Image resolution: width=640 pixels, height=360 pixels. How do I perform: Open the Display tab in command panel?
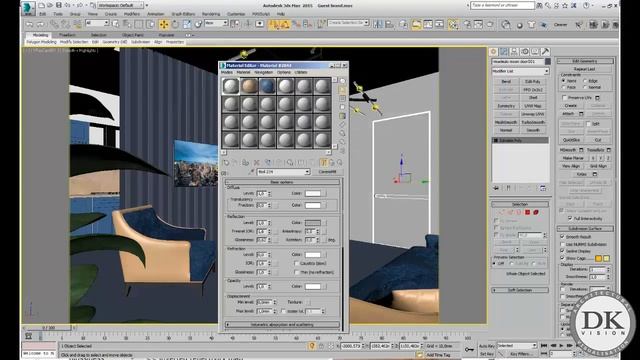(x=535, y=51)
